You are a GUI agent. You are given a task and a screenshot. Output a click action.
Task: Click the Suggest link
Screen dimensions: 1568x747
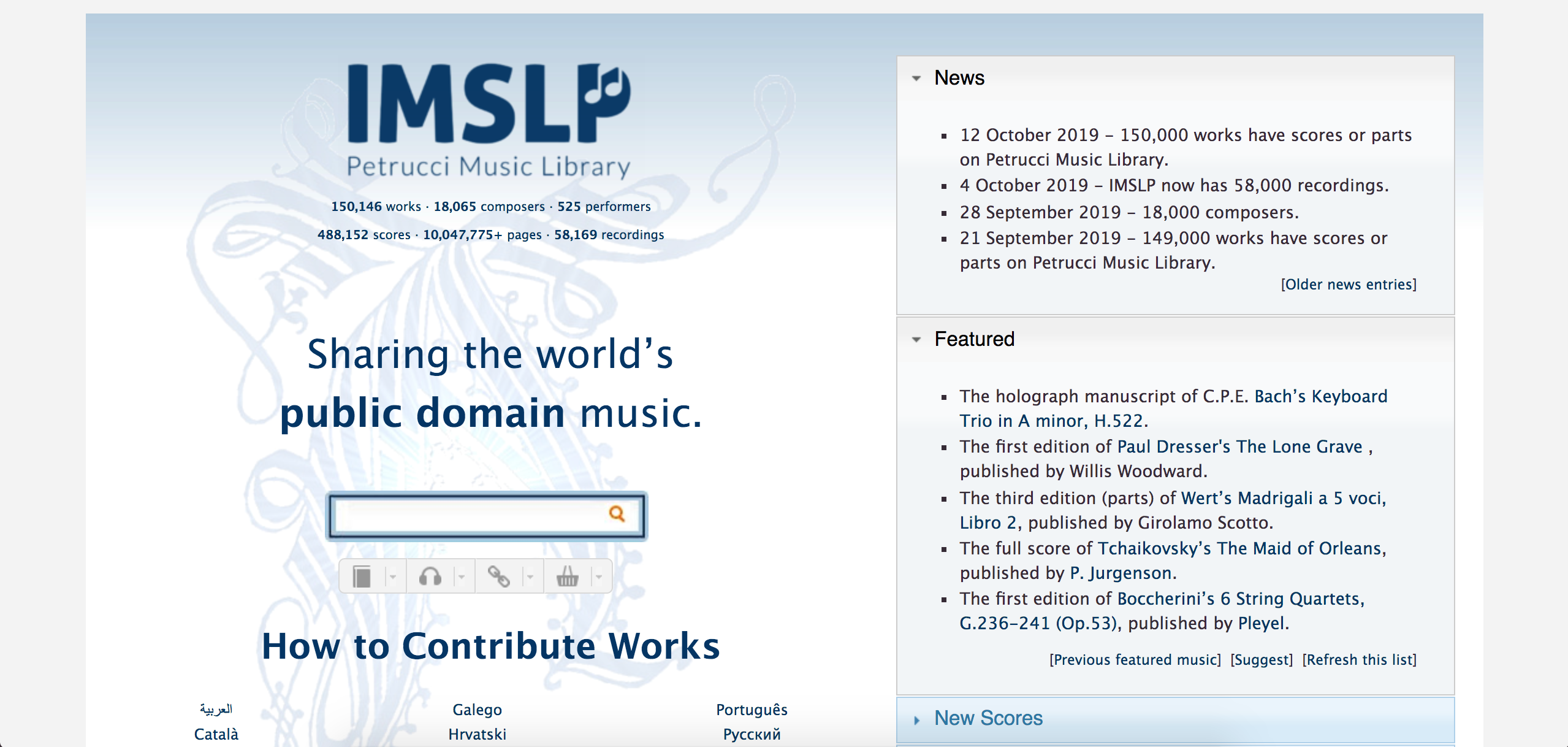click(x=1262, y=660)
